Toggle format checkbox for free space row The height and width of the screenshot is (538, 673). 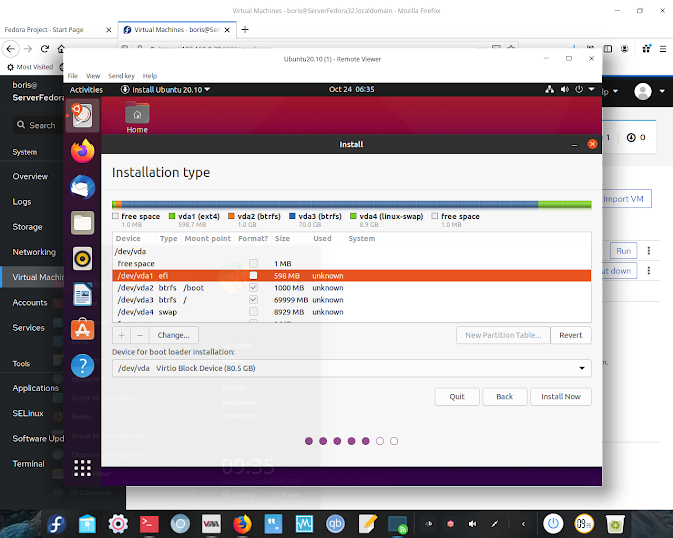tap(253, 263)
